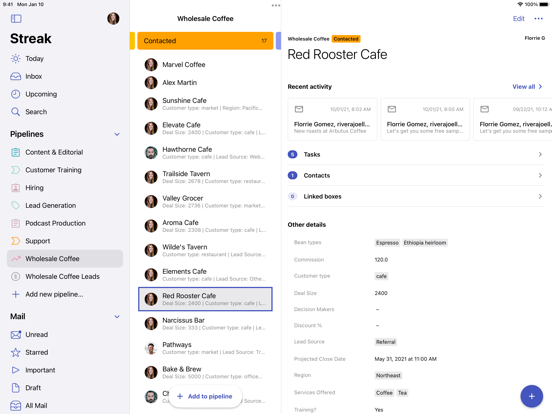Select Hawthorne Cafe box
This screenshot has height=414, width=552.
[205, 153]
